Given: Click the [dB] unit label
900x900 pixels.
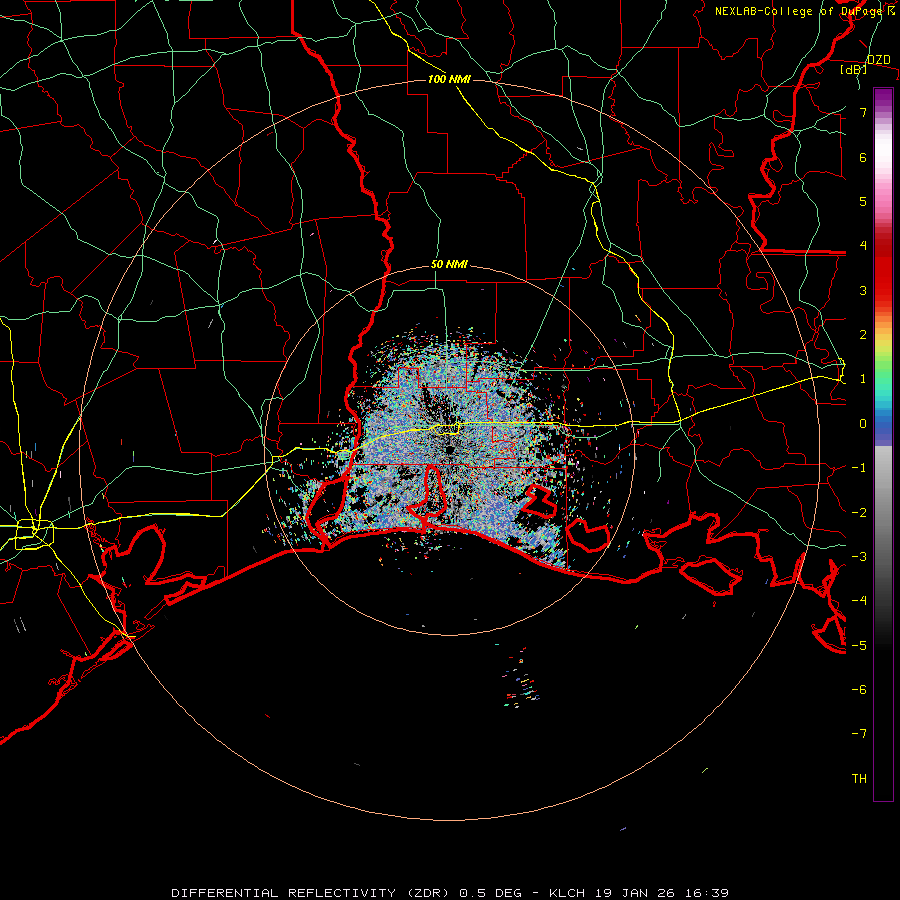Looking at the screenshot, I should pos(854,70).
